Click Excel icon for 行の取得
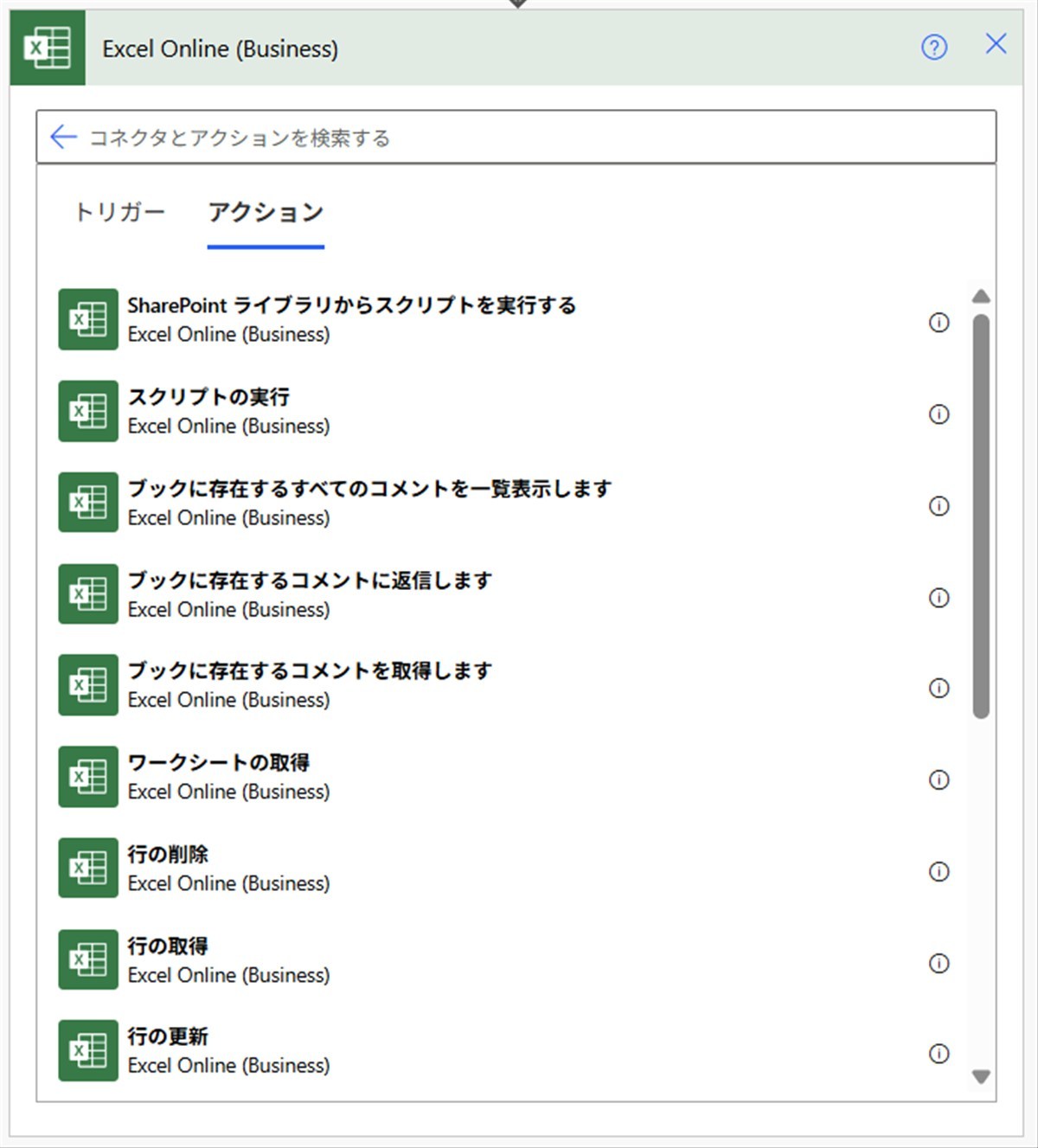Viewport: 1038px width, 1148px height. click(88, 959)
